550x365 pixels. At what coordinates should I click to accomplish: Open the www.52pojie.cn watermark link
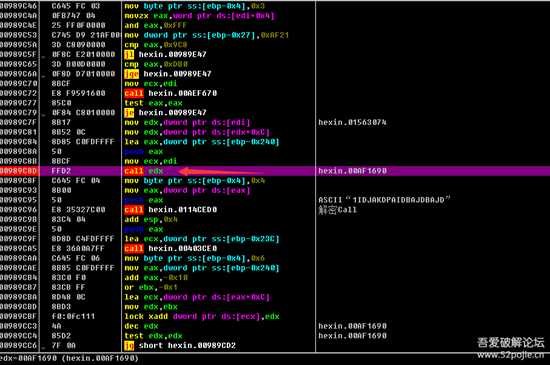coord(510,355)
